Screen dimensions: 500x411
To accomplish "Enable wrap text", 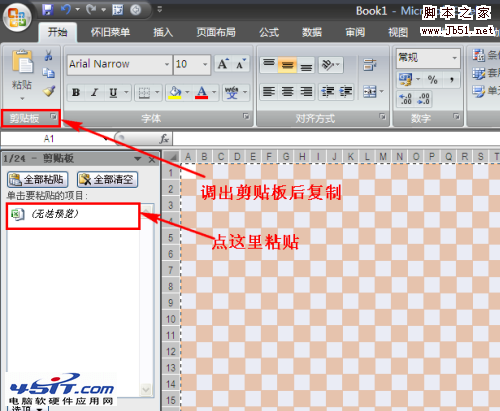I will (370, 64).
